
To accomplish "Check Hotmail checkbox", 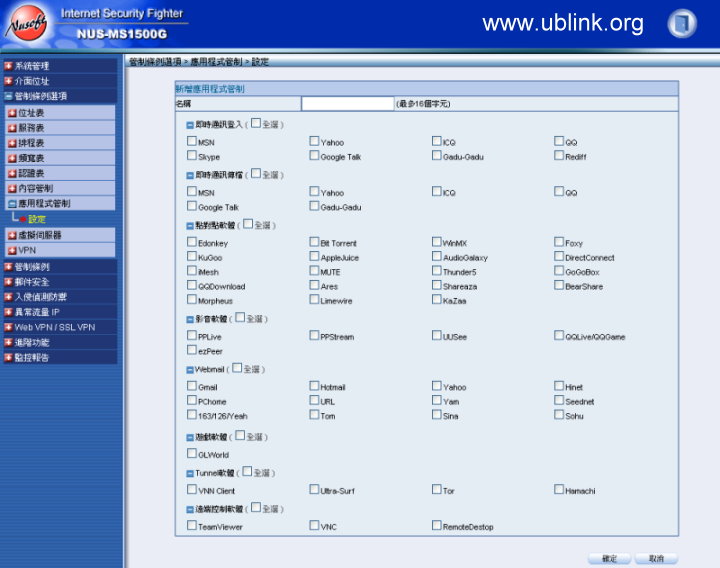I will click(x=314, y=386).
